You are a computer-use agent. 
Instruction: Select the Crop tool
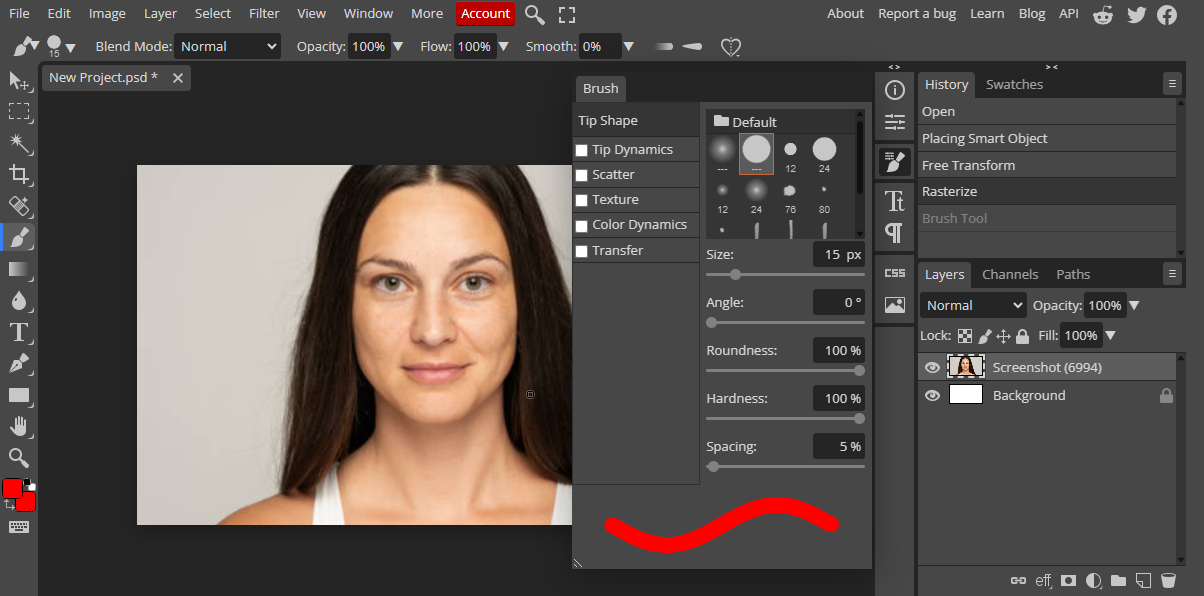(19, 175)
